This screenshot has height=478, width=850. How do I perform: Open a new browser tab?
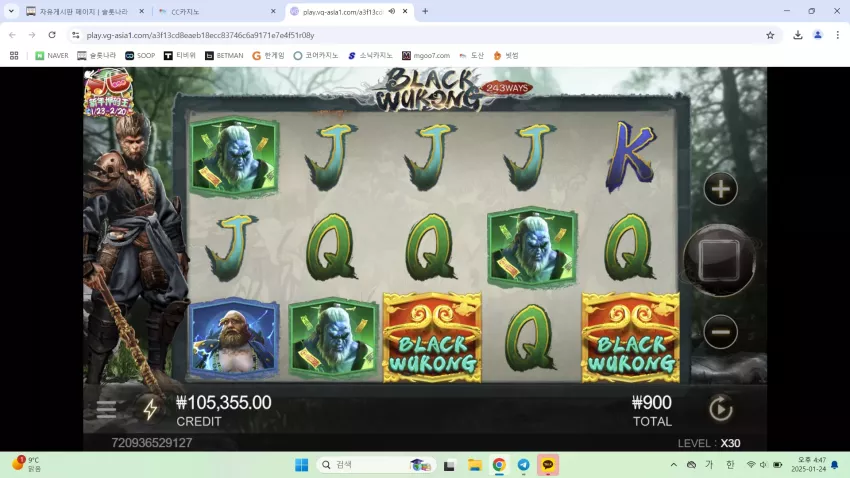click(x=425, y=11)
